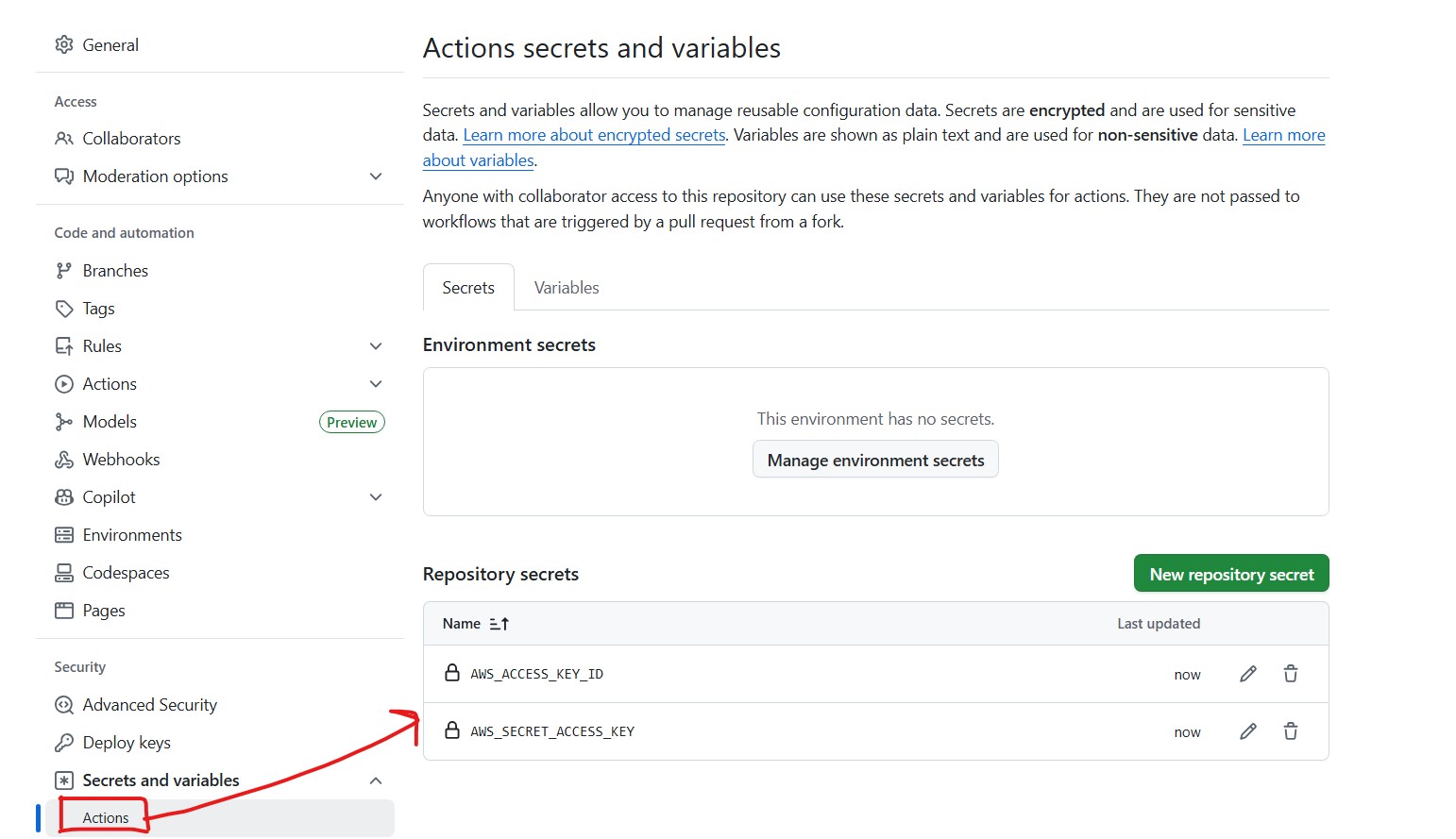Image resolution: width=1456 pixels, height=839 pixels.
Task: Click the gear icon next to General
Action: click(x=64, y=45)
